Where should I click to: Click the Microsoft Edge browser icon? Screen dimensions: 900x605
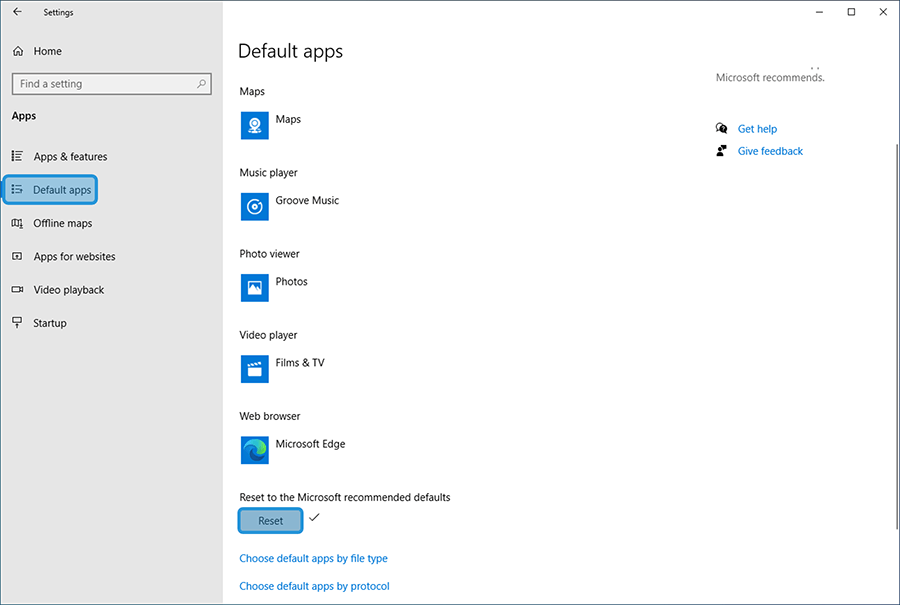pyautogui.click(x=255, y=450)
